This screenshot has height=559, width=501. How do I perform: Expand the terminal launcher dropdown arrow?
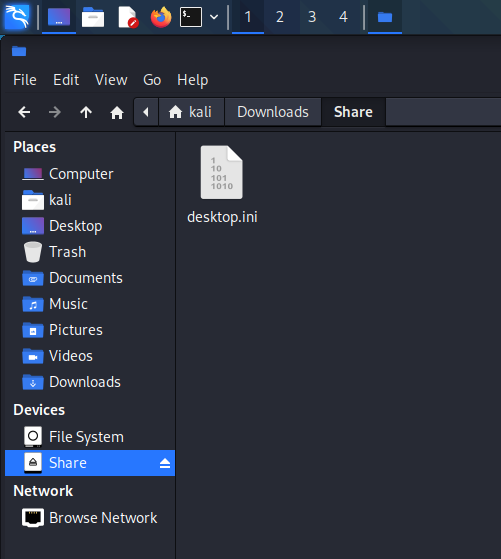point(214,17)
